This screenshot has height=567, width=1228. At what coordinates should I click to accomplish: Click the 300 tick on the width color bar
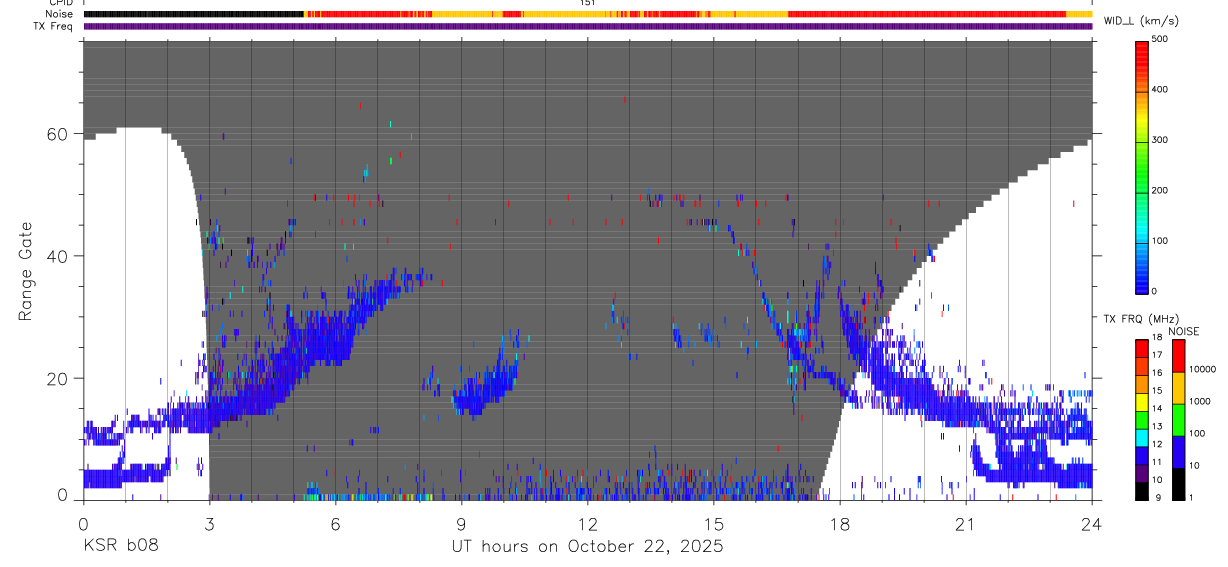pyautogui.click(x=1160, y=141)
